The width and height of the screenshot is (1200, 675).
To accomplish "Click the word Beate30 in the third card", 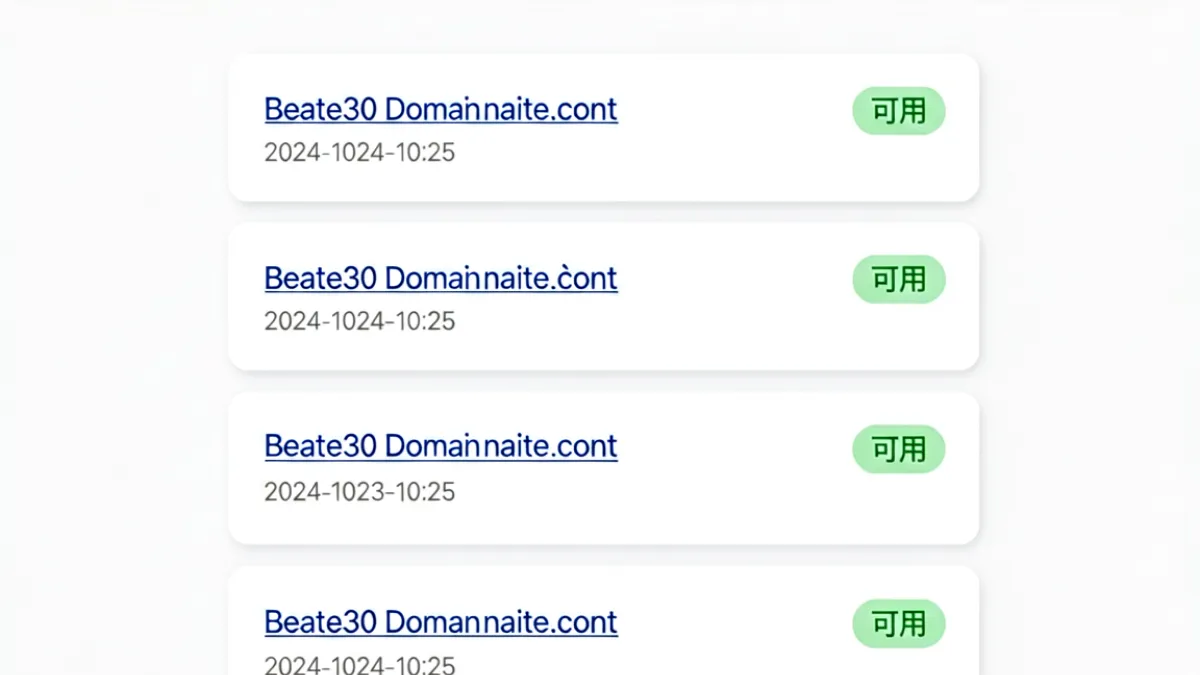I will 320,446.
